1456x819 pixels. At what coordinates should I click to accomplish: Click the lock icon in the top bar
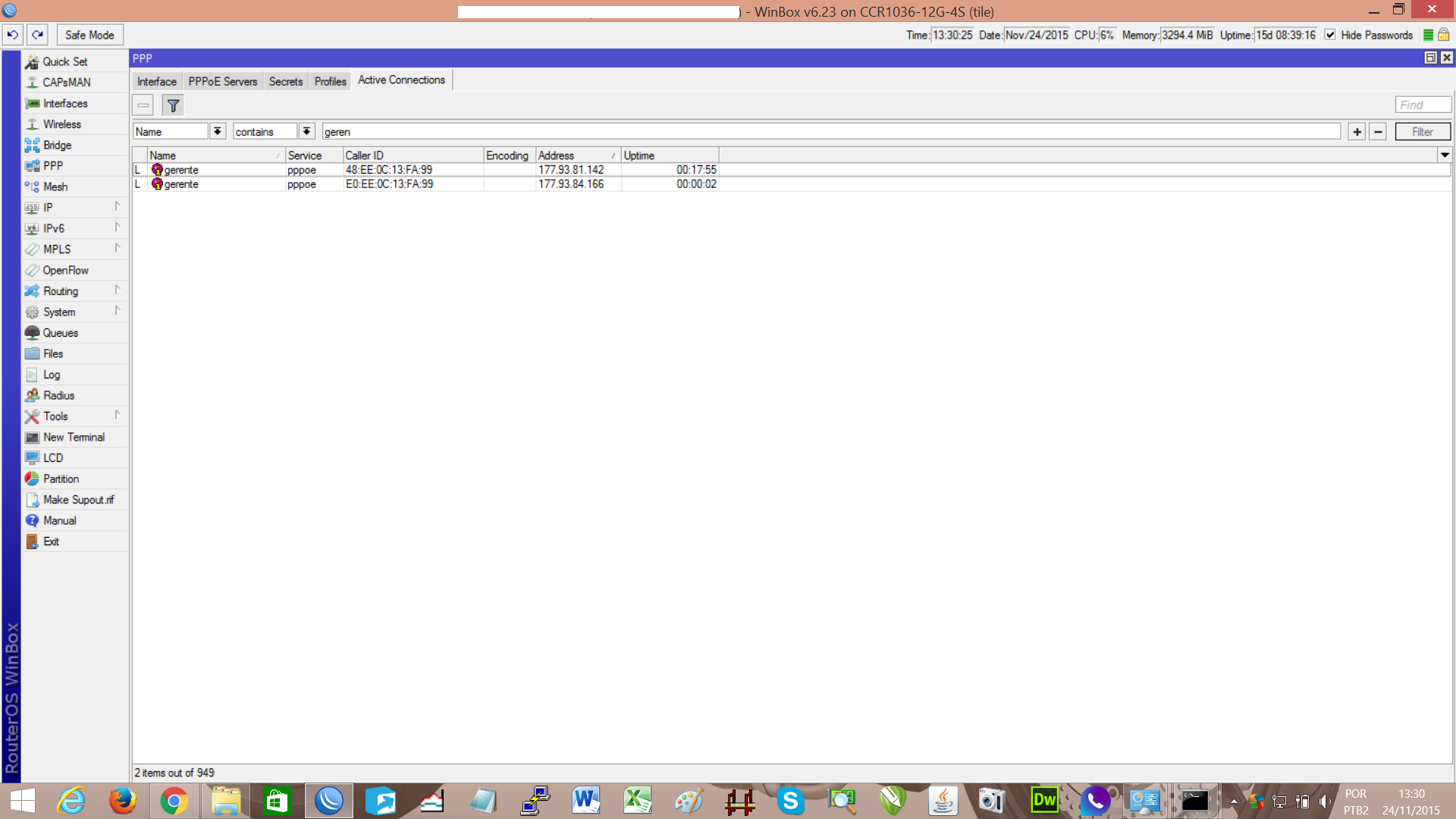click(x=1444, y=35)
